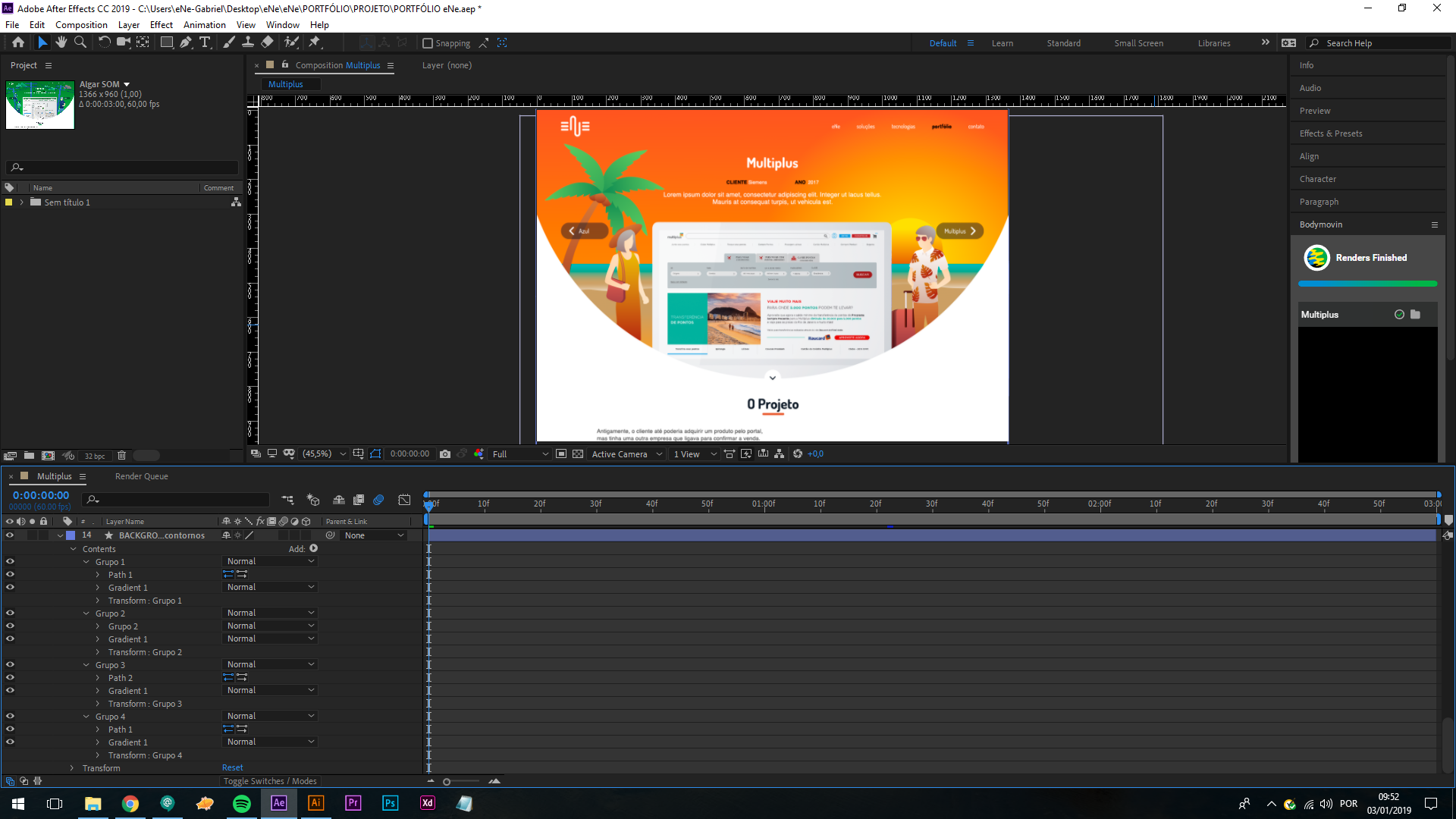Collapse the Contents section of the layer
Viewport: 1456px width, 819px height.
click(x=74, y=549)
